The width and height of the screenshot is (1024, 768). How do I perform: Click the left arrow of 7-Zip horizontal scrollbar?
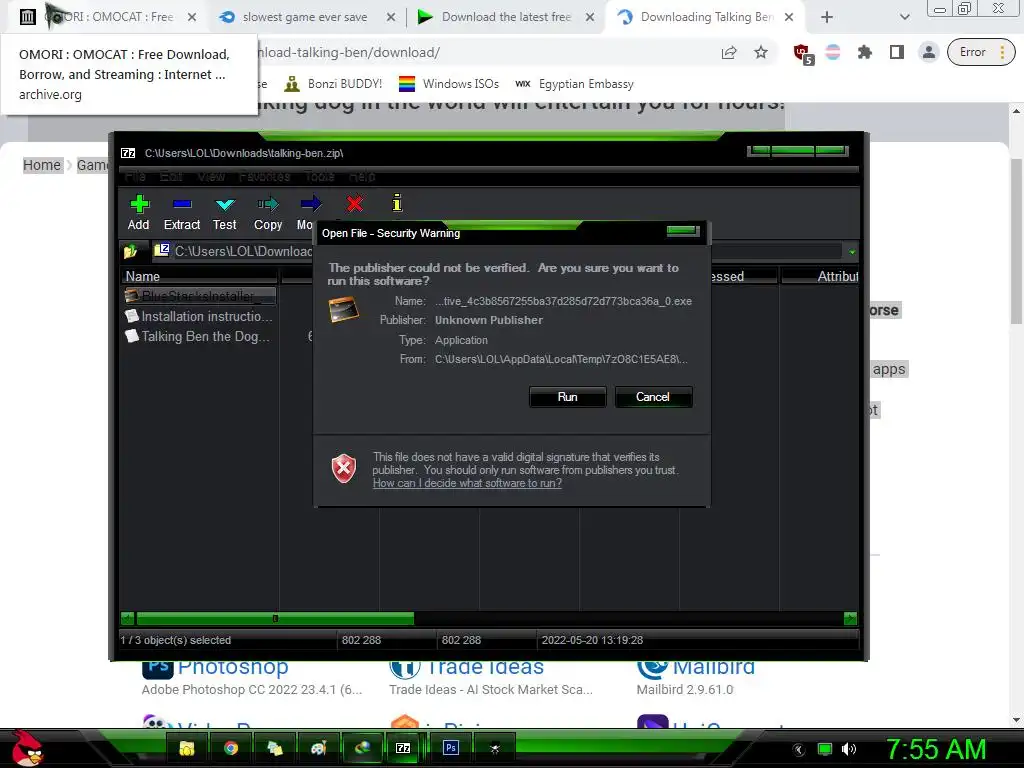tap(127, 618)
